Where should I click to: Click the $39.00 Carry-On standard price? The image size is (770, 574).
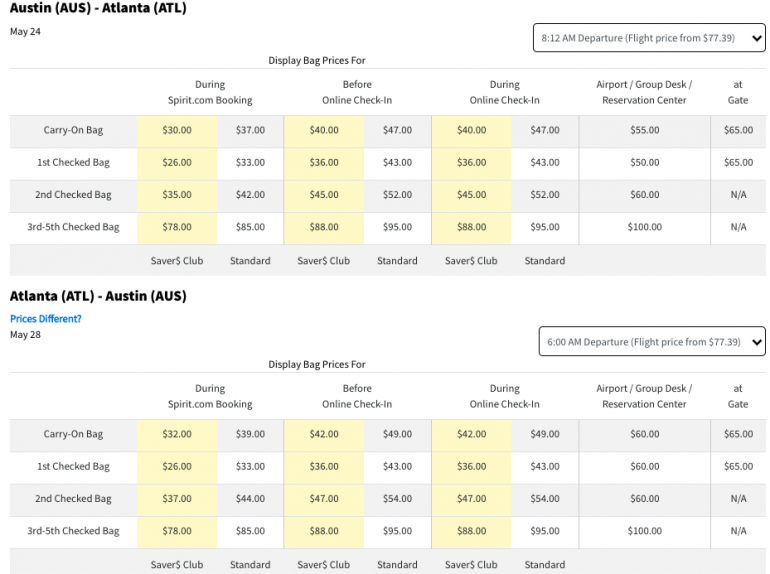tap(250, 434)
